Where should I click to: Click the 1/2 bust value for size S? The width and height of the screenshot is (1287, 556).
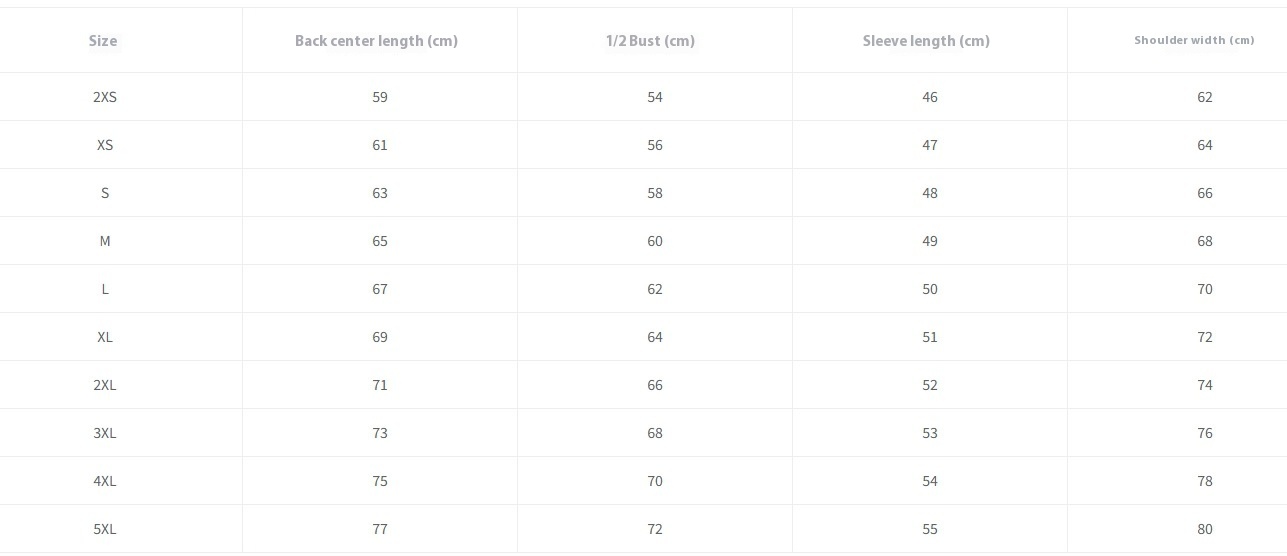pos(655,193)
